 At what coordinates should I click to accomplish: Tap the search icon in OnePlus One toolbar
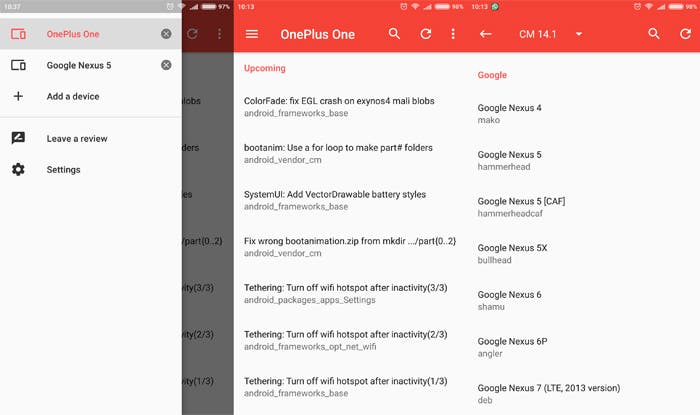395,34
